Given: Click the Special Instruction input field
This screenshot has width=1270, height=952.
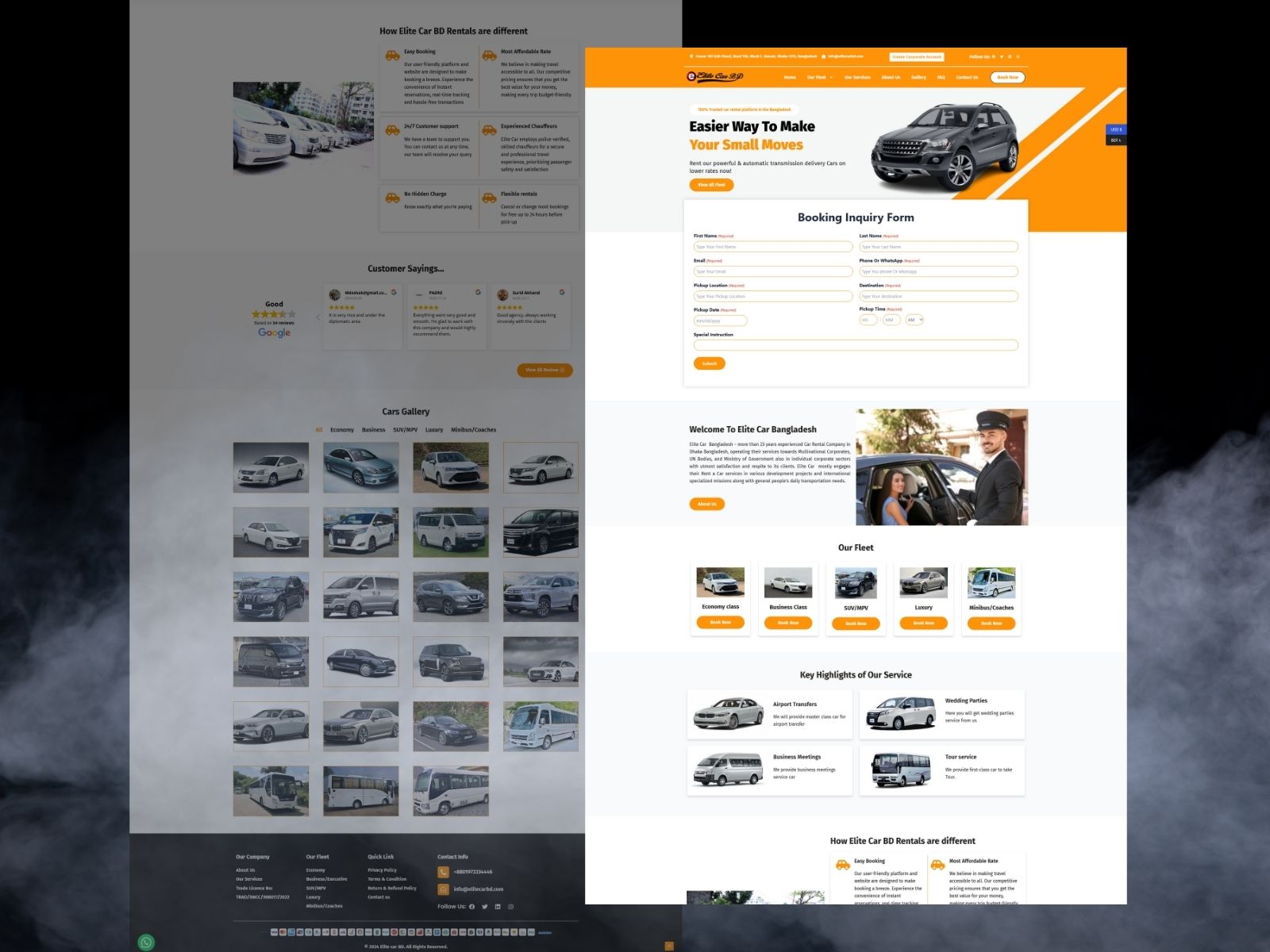Looking at the screenshot, I should click(x=856, y=345).
